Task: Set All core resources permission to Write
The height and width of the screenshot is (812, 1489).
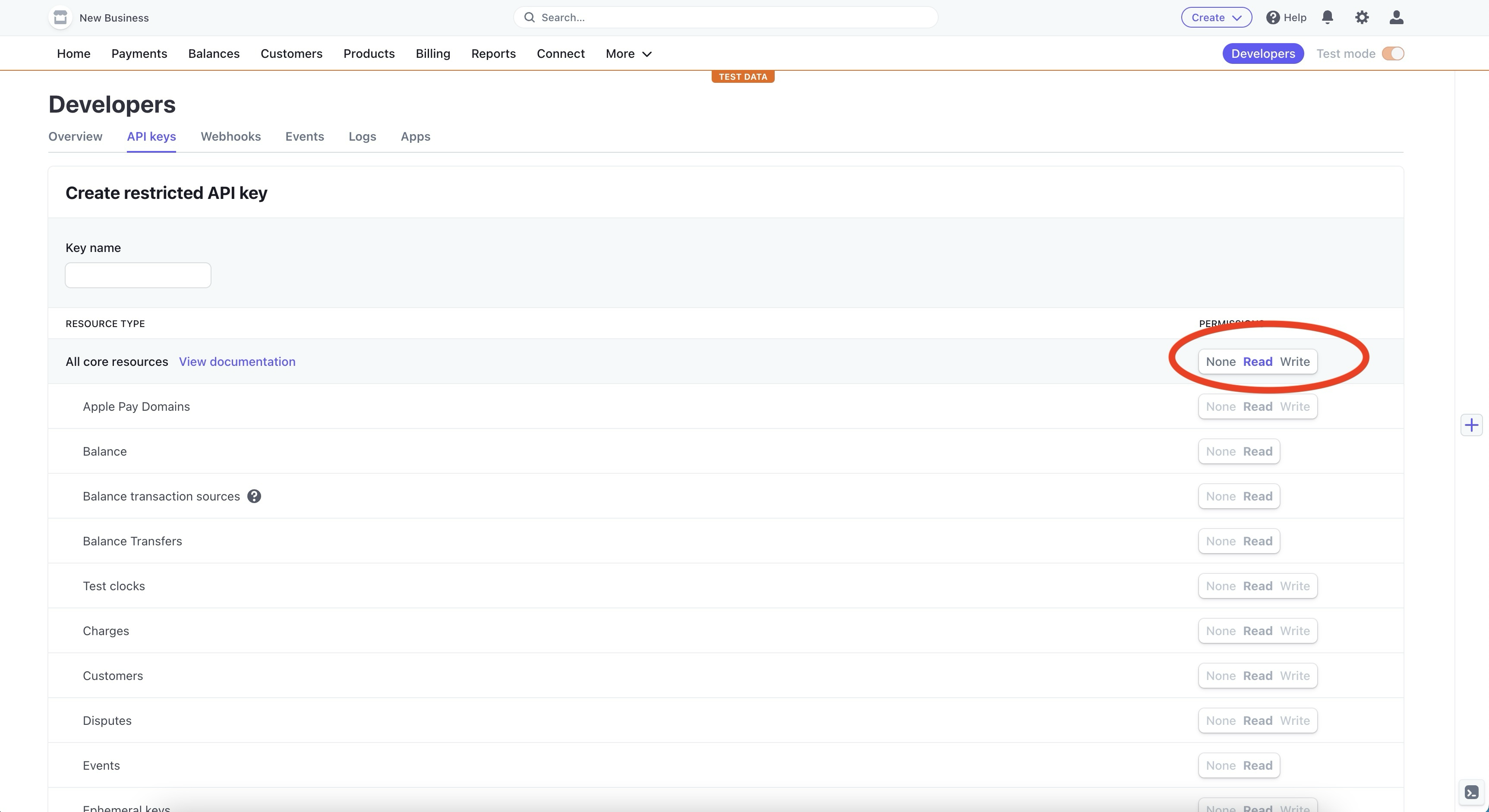Action: [1294, 362]
